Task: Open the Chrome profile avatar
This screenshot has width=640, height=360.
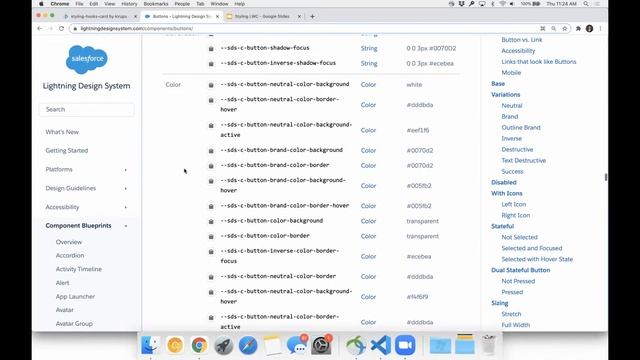Action: point(589,29)
